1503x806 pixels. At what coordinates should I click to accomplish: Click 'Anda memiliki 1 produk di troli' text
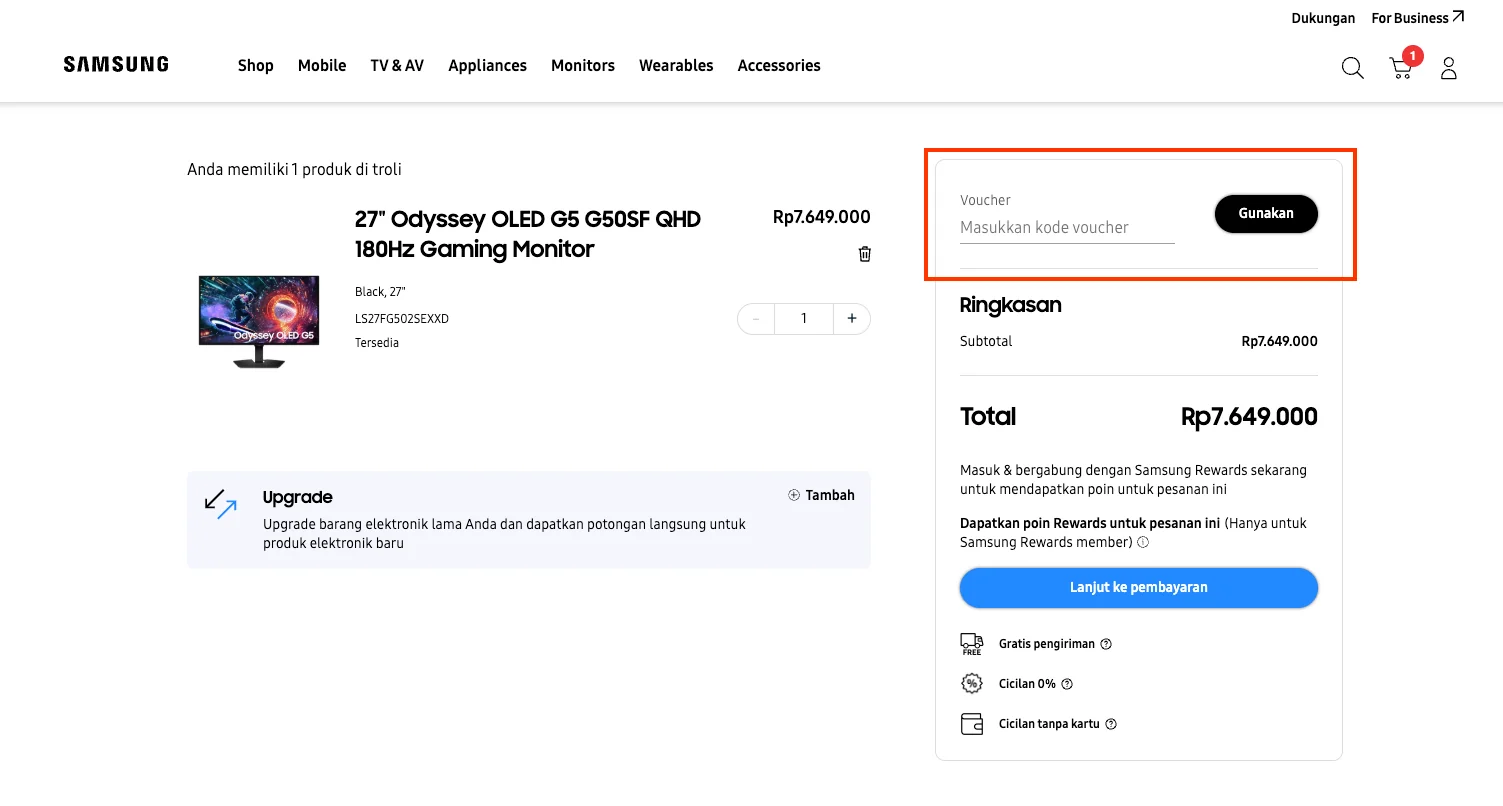coord(294,170)
